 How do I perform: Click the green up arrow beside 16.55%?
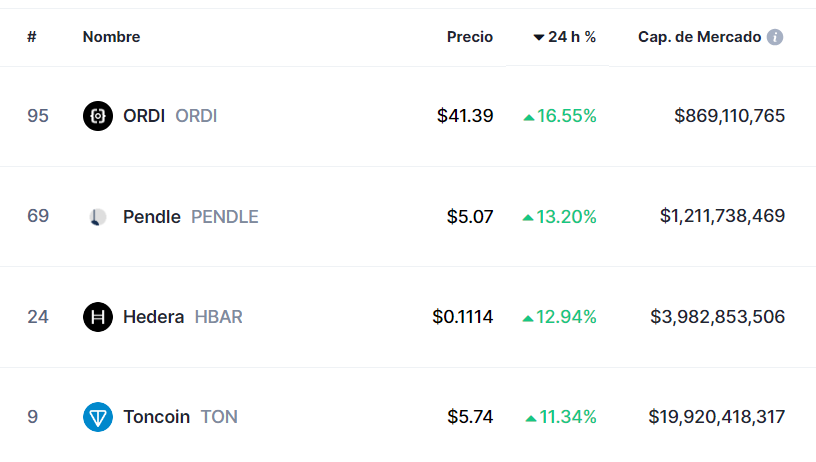[x=529, y=118]
